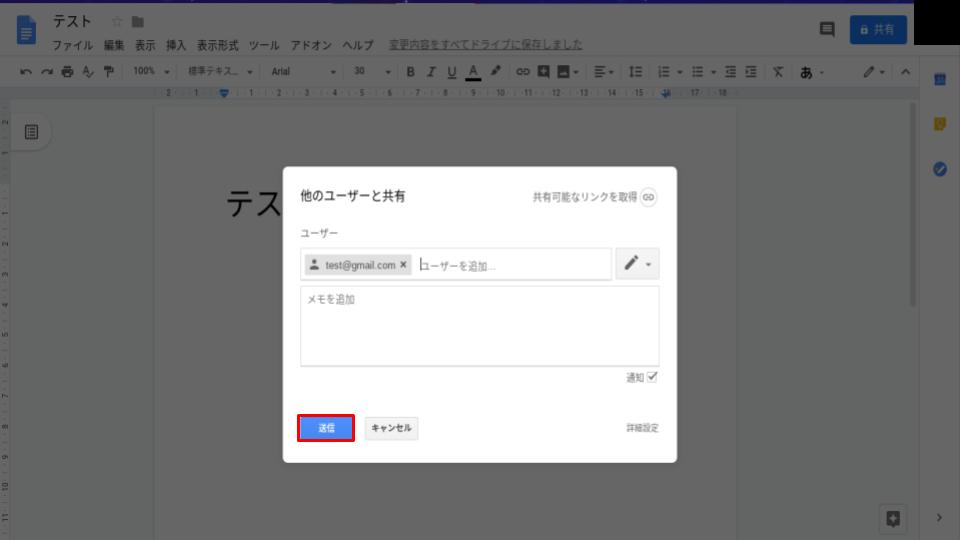
Task: Open the Tasks side panel icon
Action: 940,169
